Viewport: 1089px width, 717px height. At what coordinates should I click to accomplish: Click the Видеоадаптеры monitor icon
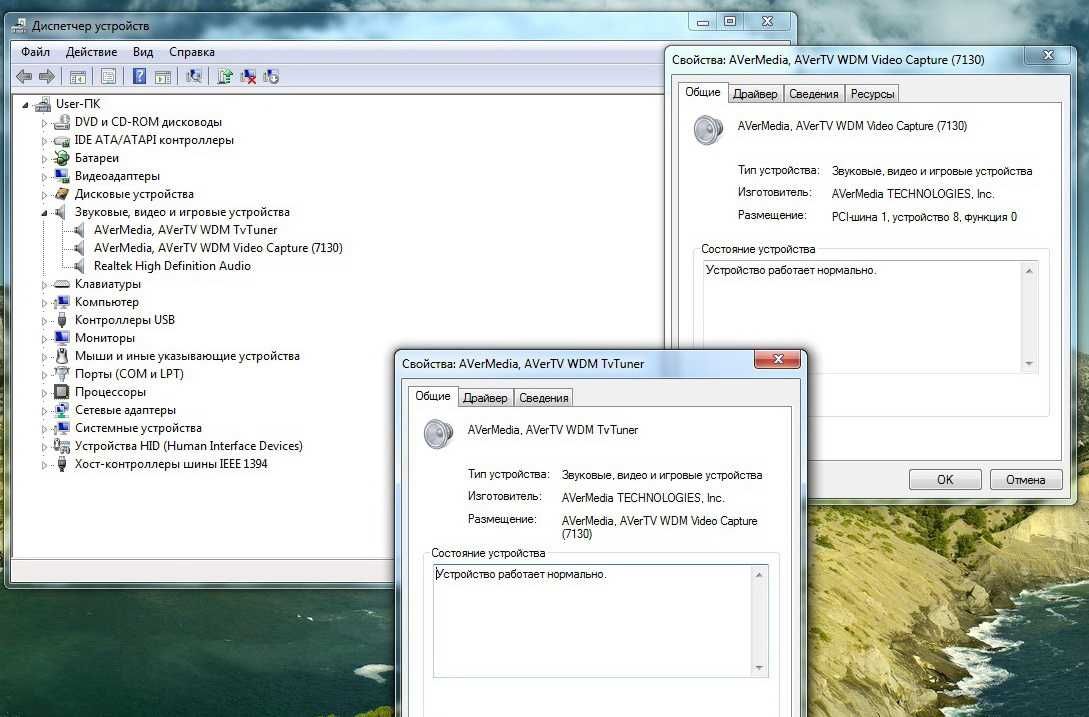pyautogui.click(x=62, y=176)
